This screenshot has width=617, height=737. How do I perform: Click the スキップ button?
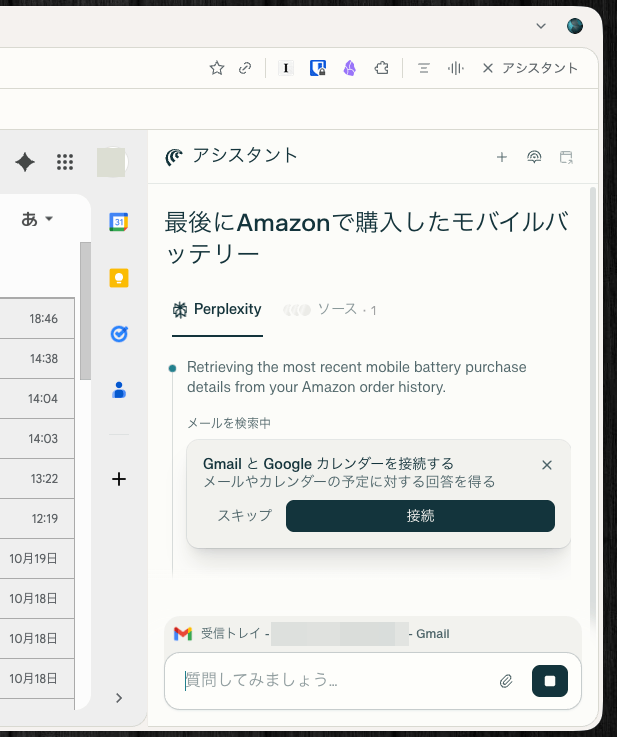pos(244,516)
